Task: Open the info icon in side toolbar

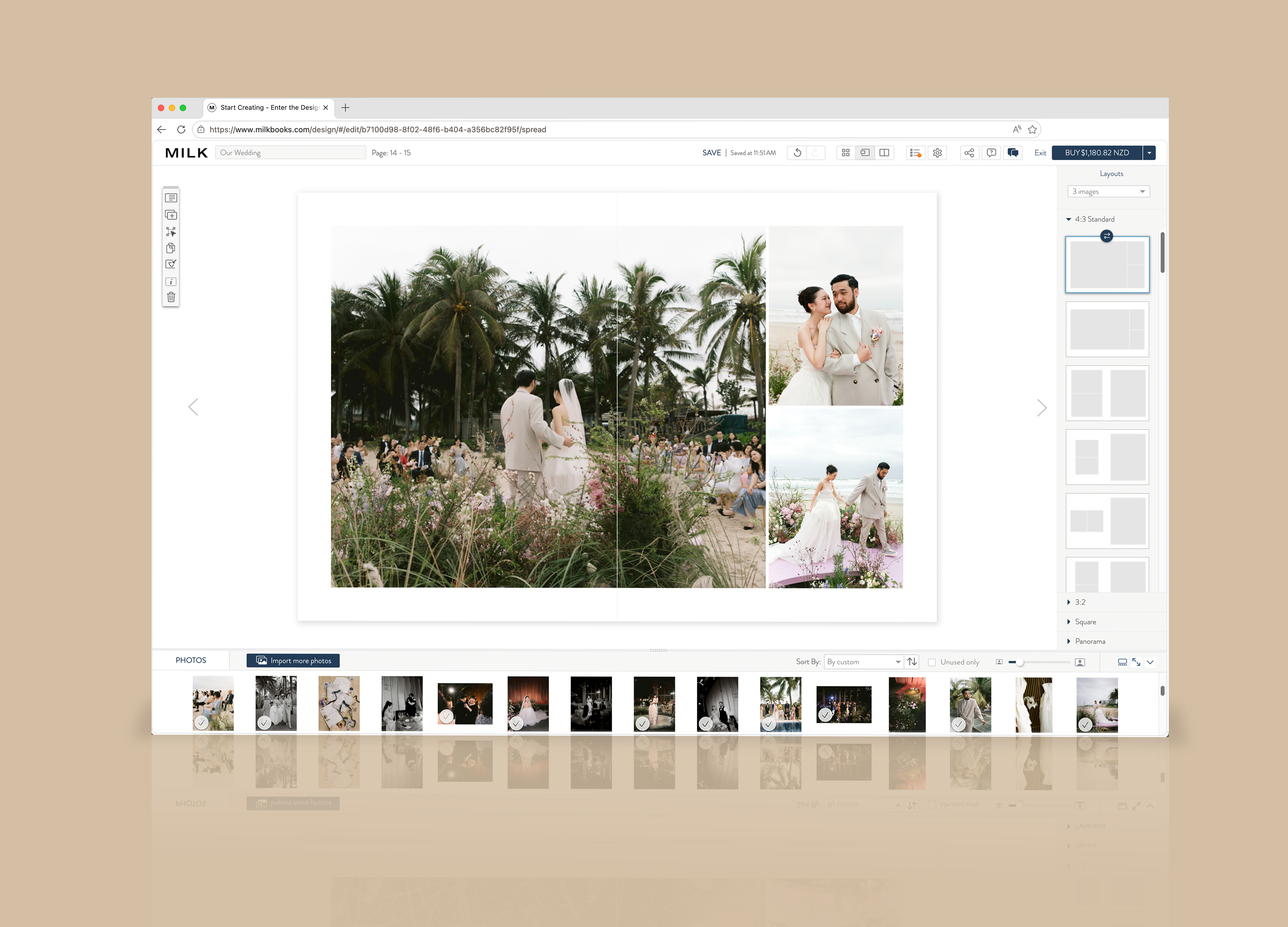Action: tap(171, 282)
